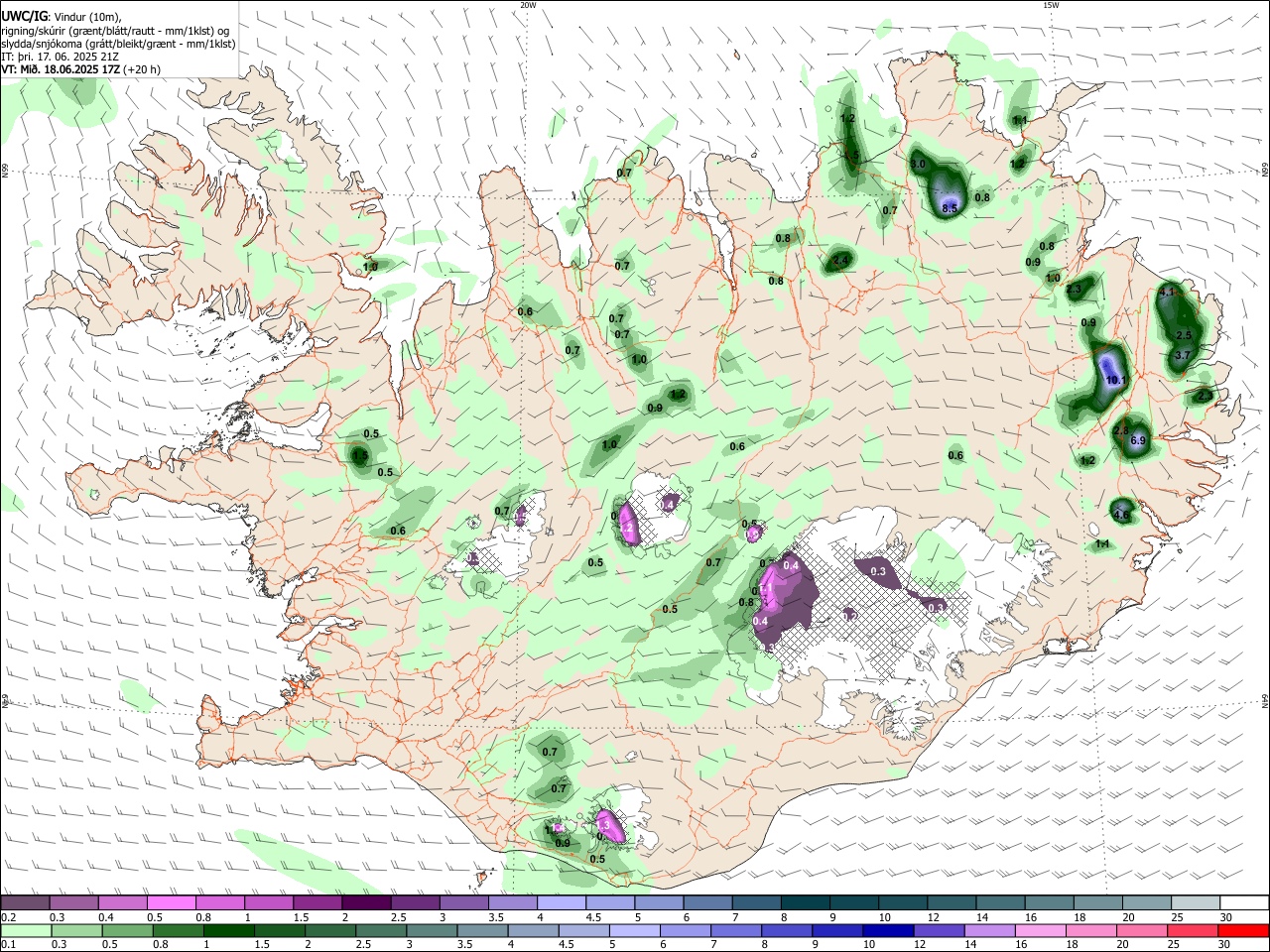Select the 'VT: Mið. 18.06.2025 17Z' valid time line
Screen dimensions: 1270x952
point(80,69)
